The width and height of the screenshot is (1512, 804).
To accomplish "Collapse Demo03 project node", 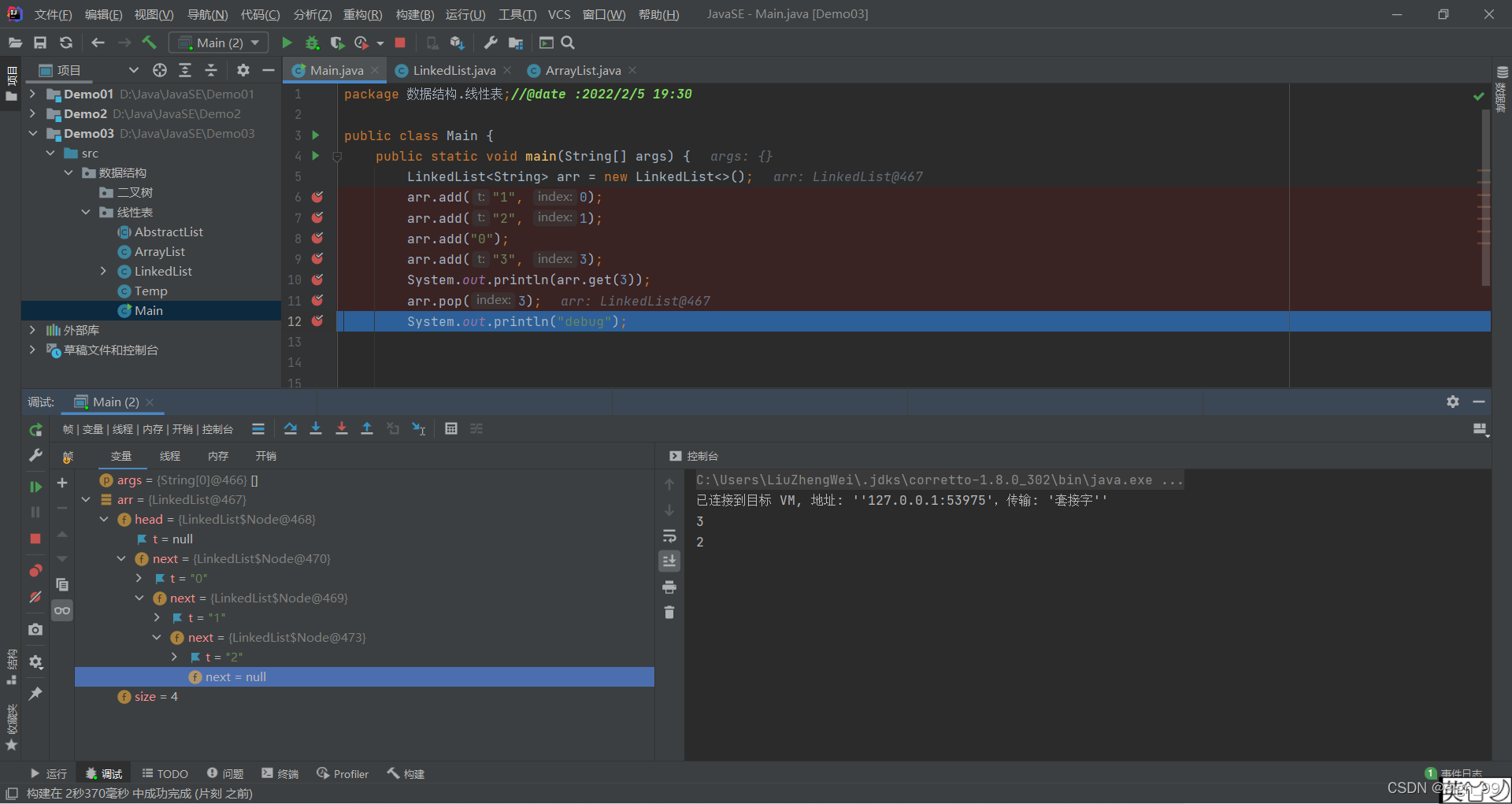I will [32, 133].
